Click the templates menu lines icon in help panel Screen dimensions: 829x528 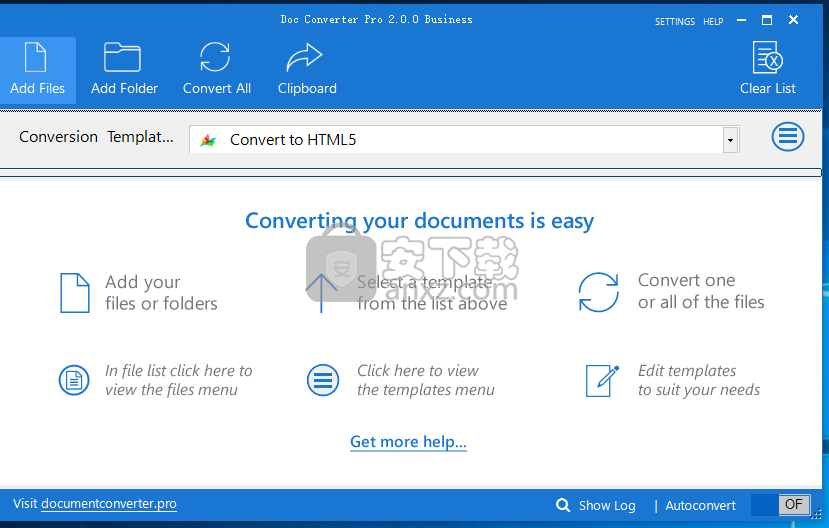click(x=323, y=380)
